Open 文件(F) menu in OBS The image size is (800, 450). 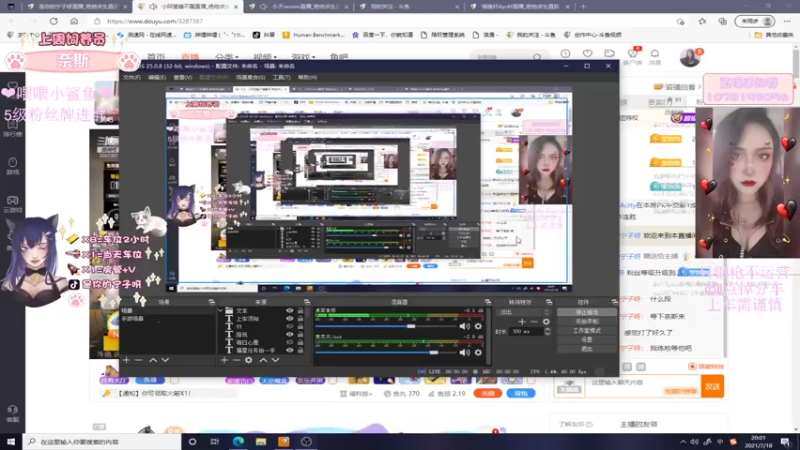click(x=132, y=78)
